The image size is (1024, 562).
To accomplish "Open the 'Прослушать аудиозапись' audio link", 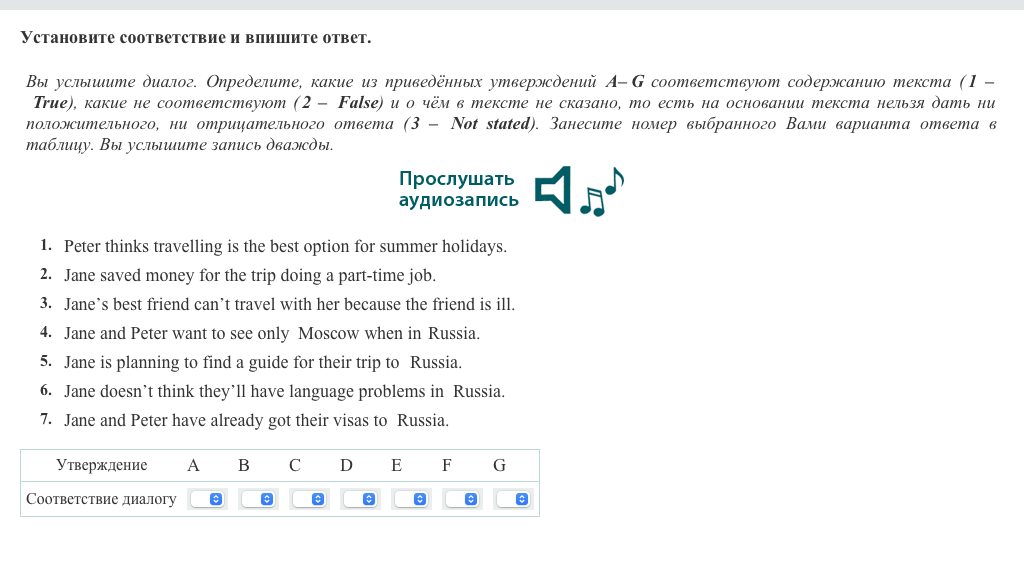I will pyautogui.click(x=458, y=189).
